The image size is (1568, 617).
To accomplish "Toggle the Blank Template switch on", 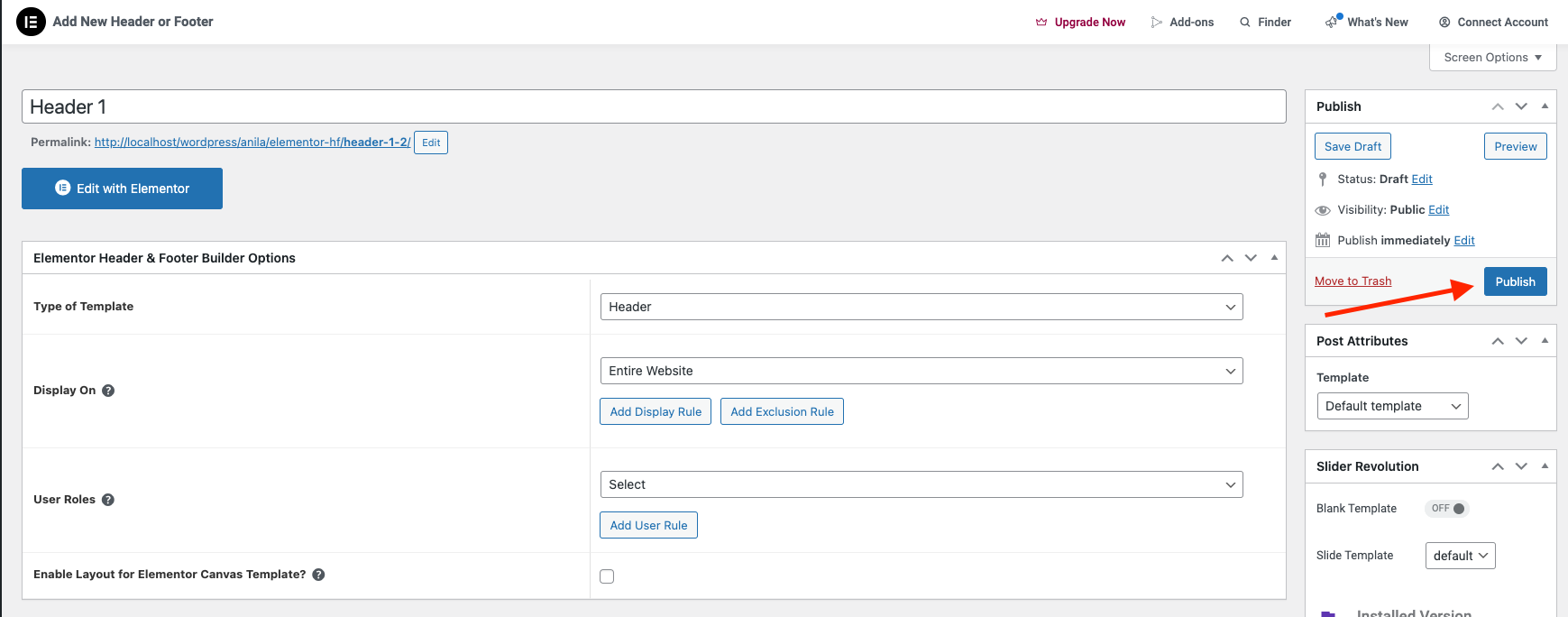I will 1446,509.
